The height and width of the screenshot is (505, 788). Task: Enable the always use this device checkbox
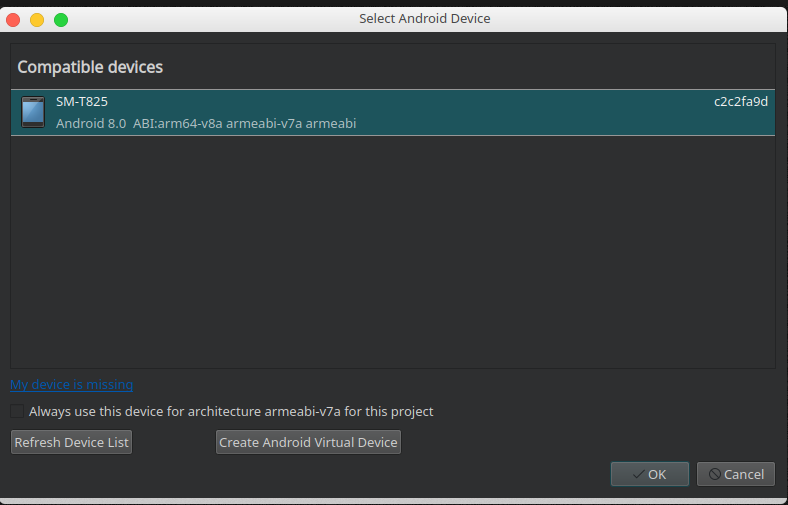[x=17, y=411]
